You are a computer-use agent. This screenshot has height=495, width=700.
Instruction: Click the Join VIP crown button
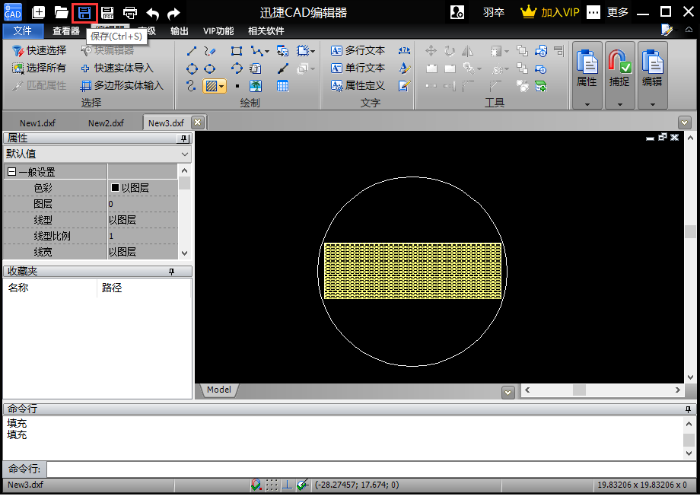pos(550,12)
